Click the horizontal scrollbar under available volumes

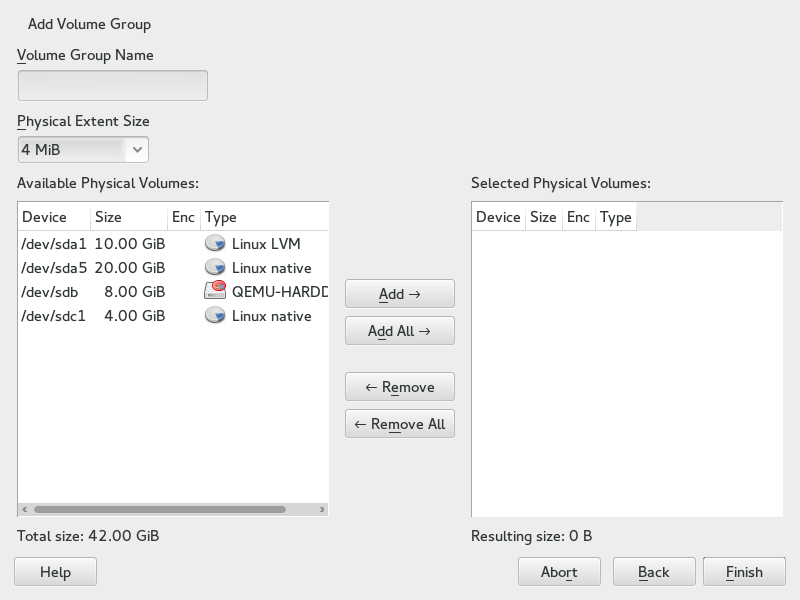click(160, 509)
